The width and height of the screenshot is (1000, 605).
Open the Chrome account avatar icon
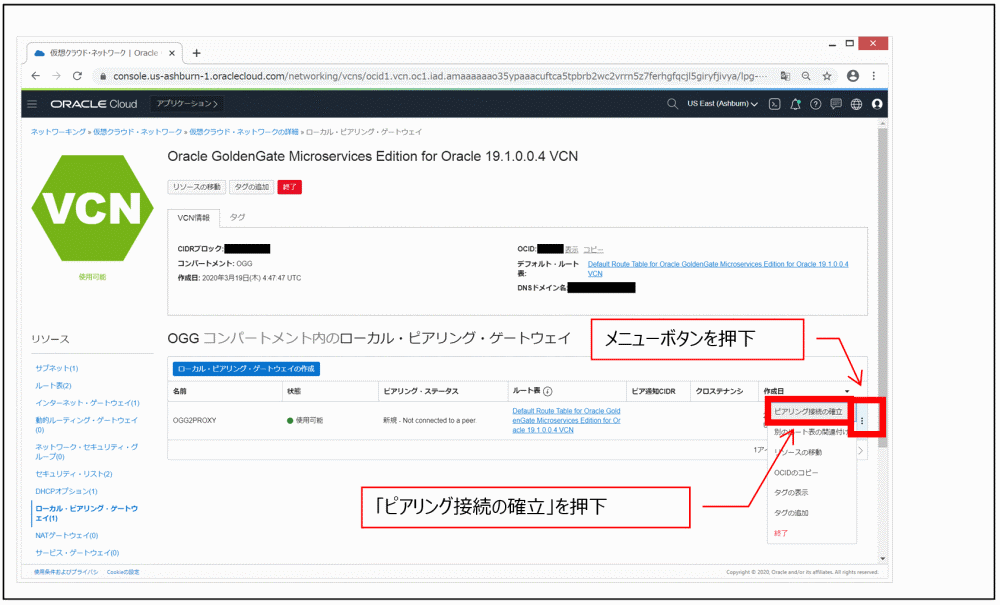point(853,75)
